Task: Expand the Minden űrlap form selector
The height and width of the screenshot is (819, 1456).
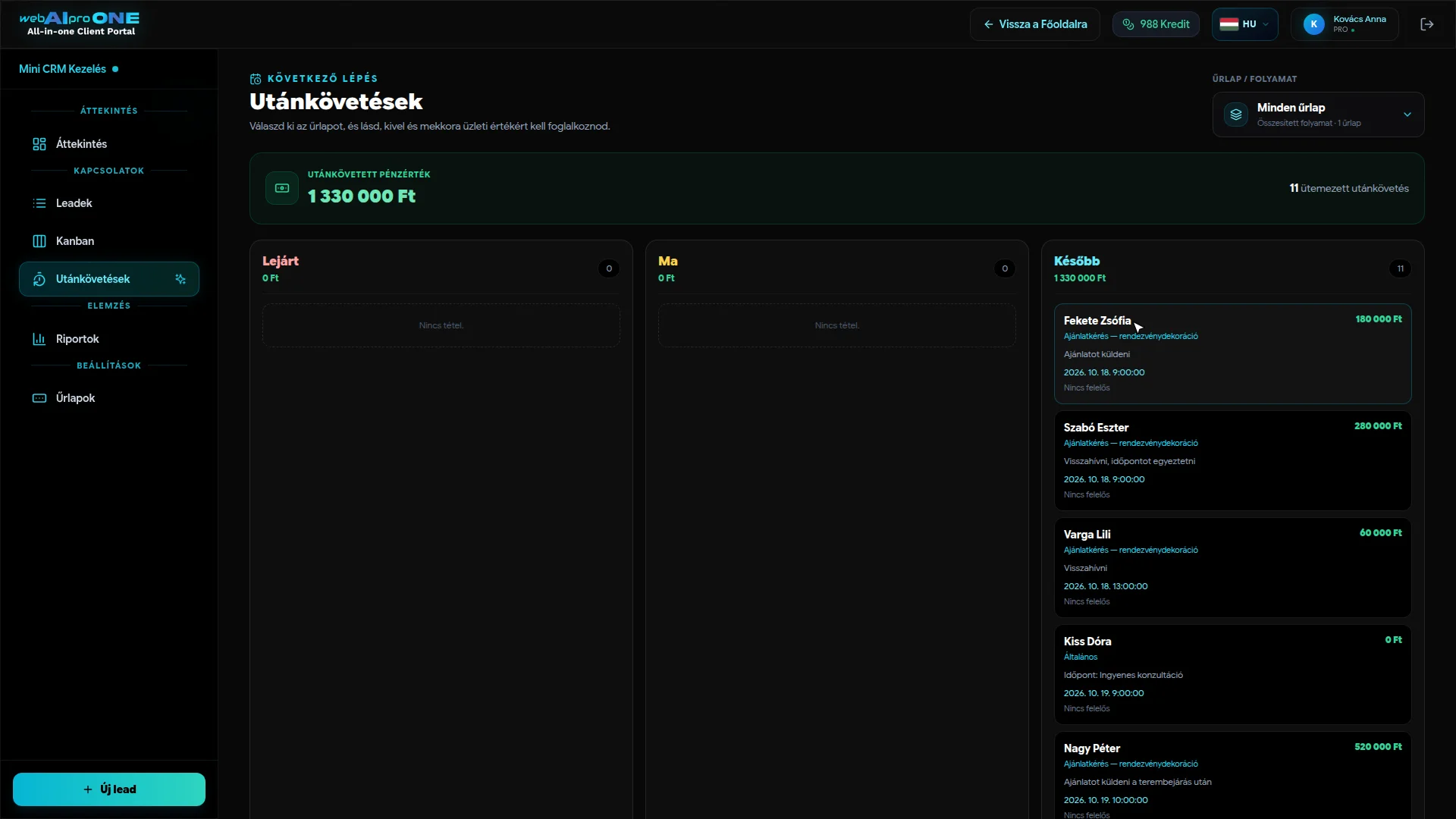Action: pos(1318,115)
